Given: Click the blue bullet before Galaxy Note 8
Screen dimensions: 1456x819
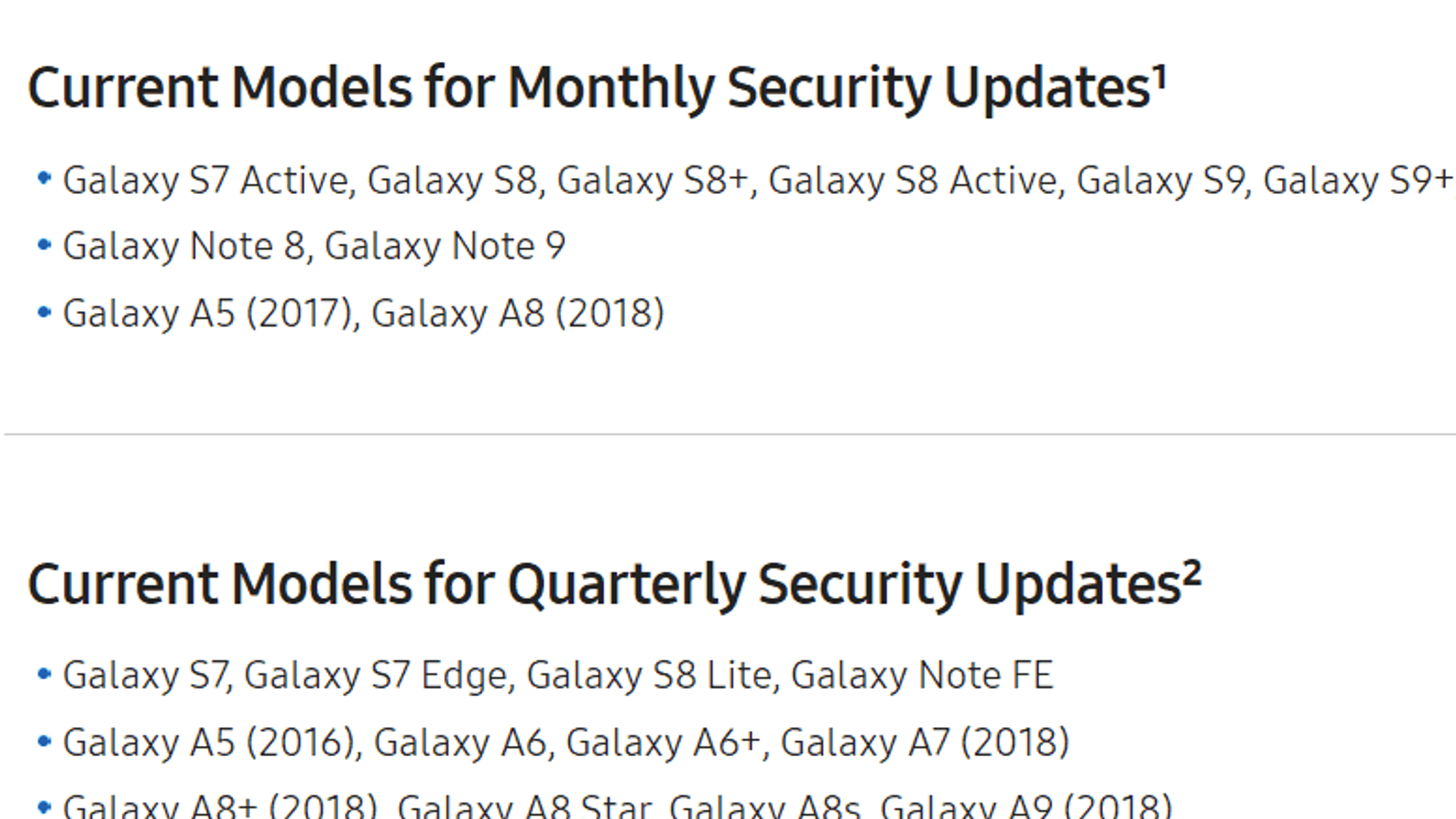Looking at the screenshot, I should tap(44, 245).
